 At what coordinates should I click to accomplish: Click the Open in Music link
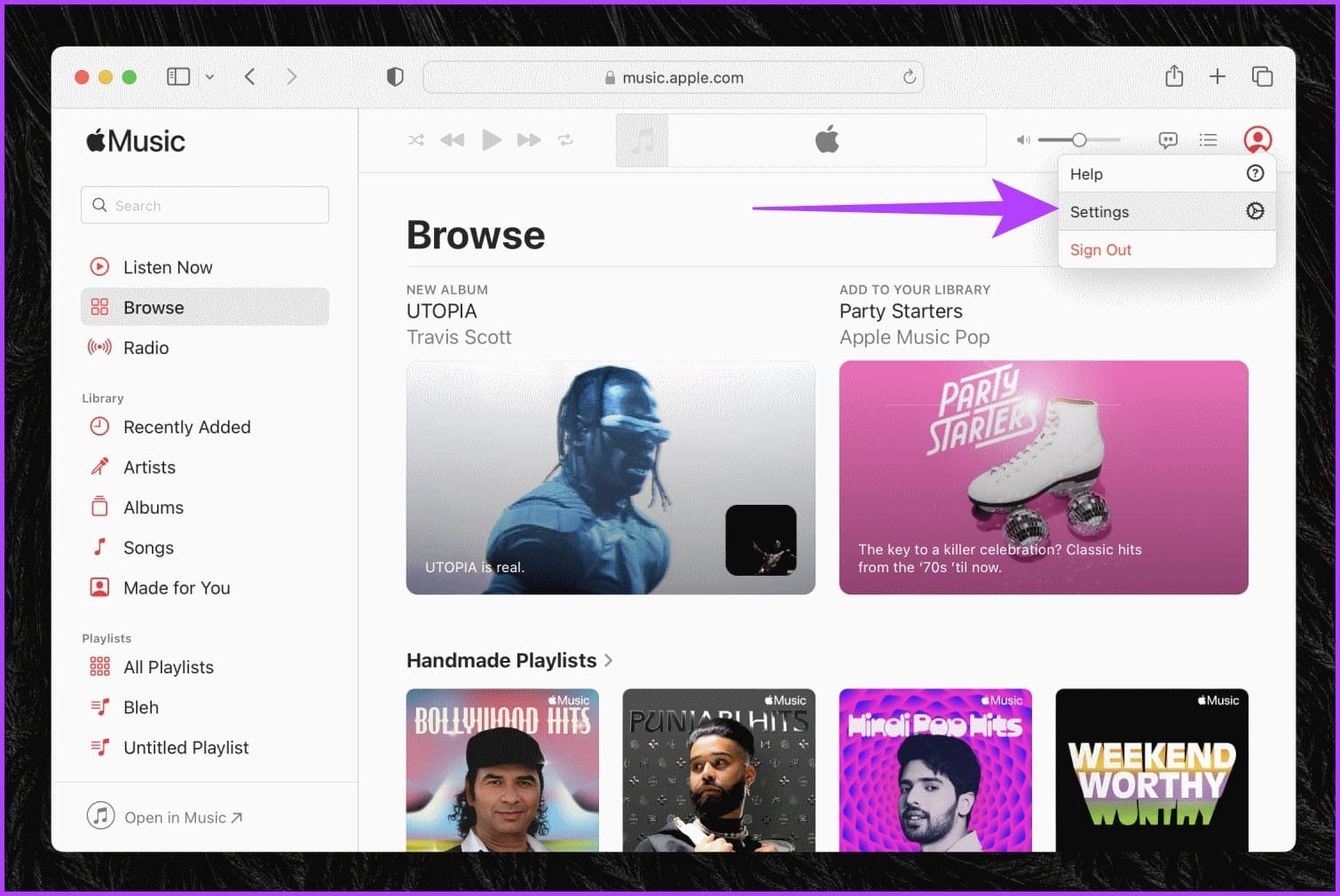coord(183,817)
